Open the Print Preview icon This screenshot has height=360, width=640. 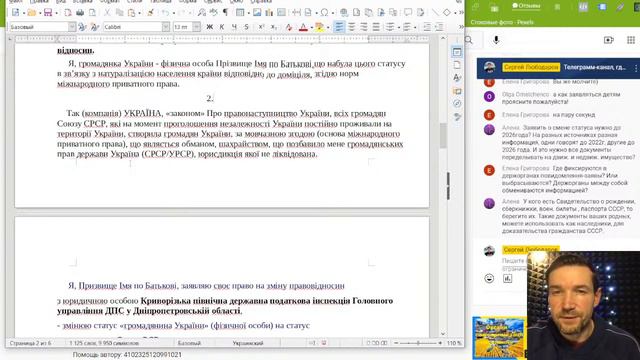(93, 13)
